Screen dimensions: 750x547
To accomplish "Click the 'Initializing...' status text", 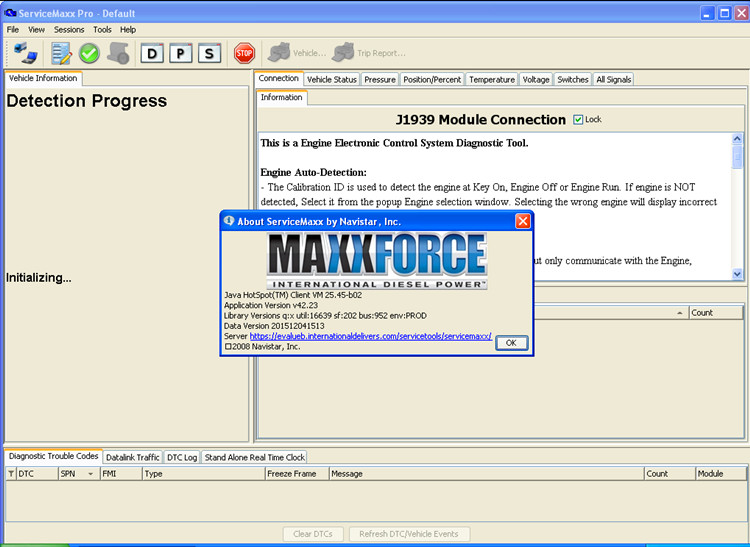I will [39, 278].
